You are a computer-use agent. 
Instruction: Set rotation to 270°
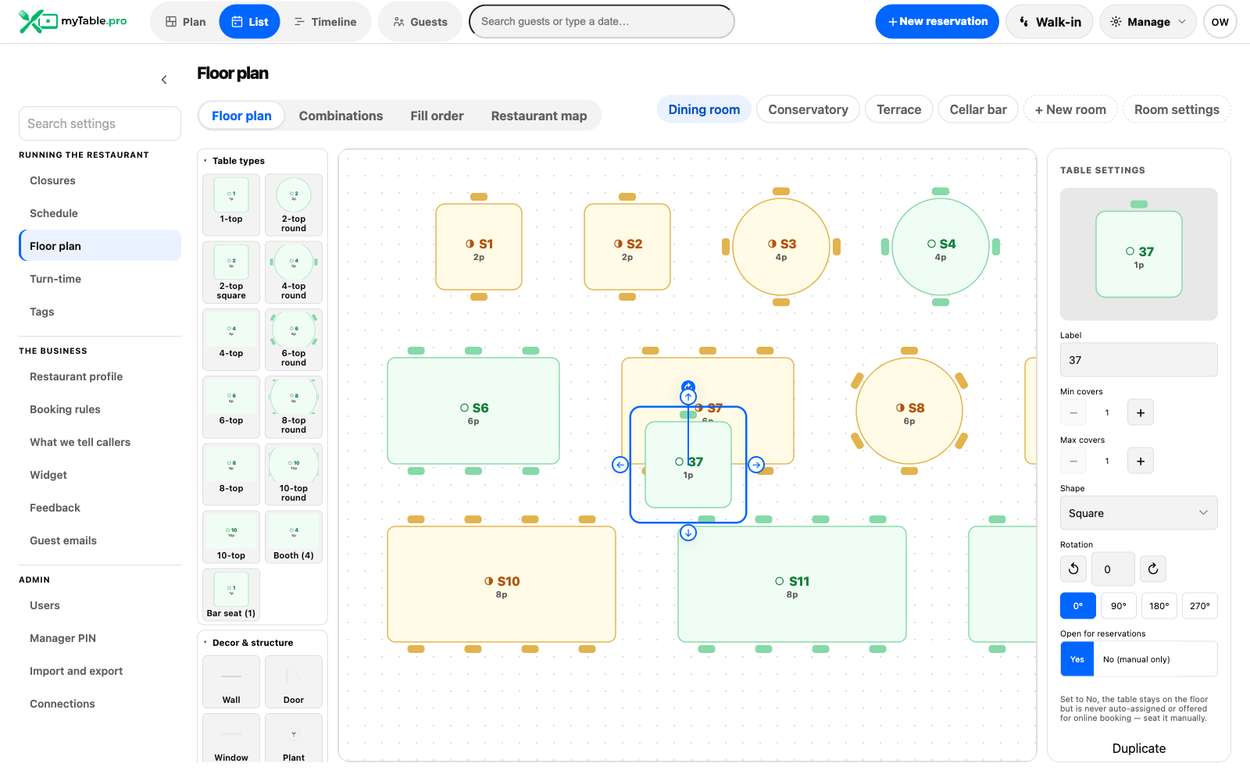click(x=1199, y=606)
